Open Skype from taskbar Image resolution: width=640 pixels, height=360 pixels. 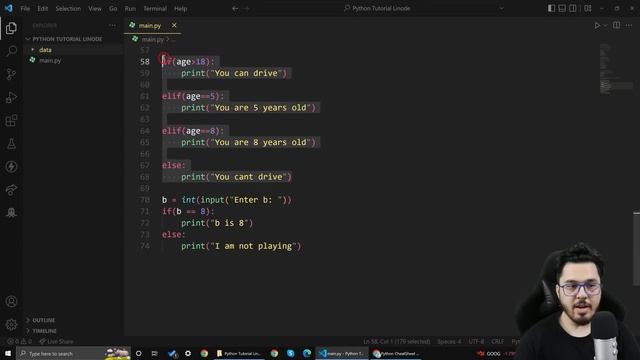click(x=291, y=353)
